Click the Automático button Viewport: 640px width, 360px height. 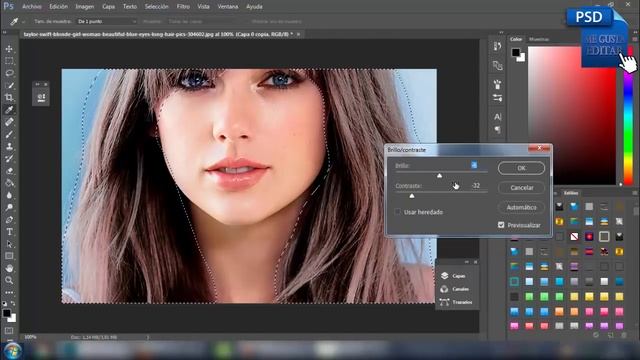[x=521, y=207]
